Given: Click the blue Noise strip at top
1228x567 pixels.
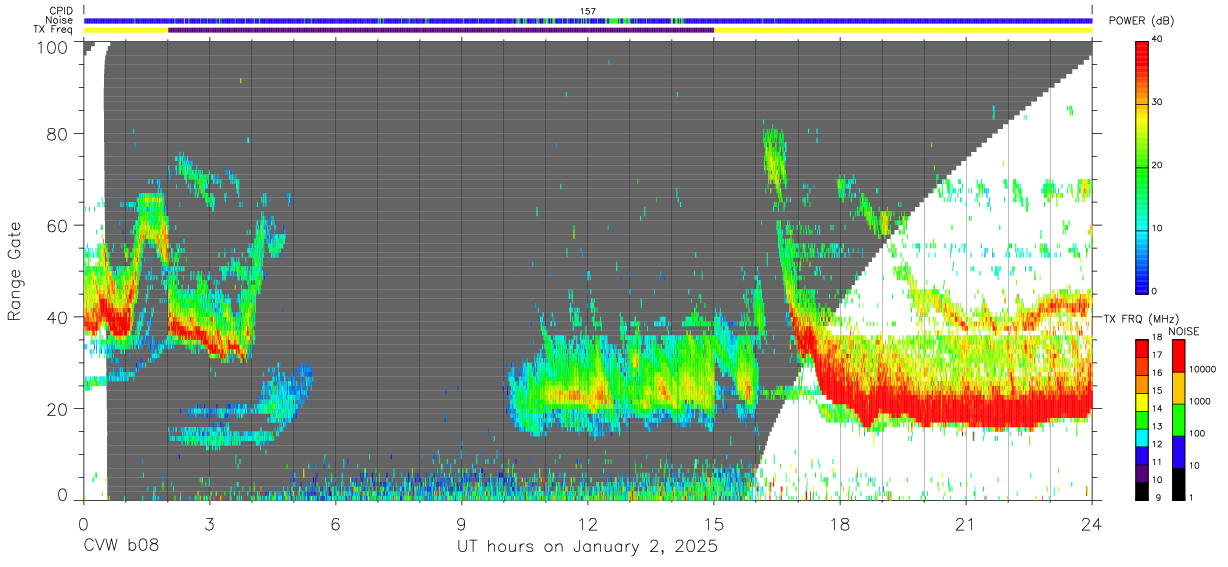Looking at the screenshot, I should coord(588,21).
